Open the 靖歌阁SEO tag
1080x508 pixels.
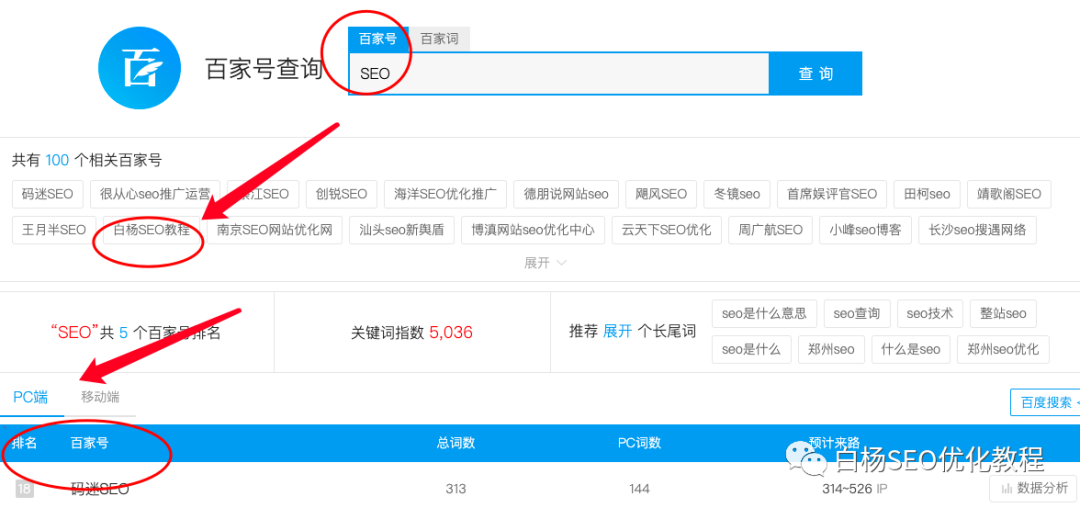click(x=1009, y=194)
